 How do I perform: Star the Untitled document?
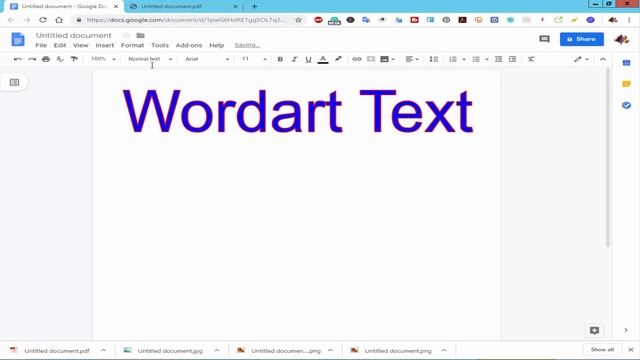coord(127,36)
